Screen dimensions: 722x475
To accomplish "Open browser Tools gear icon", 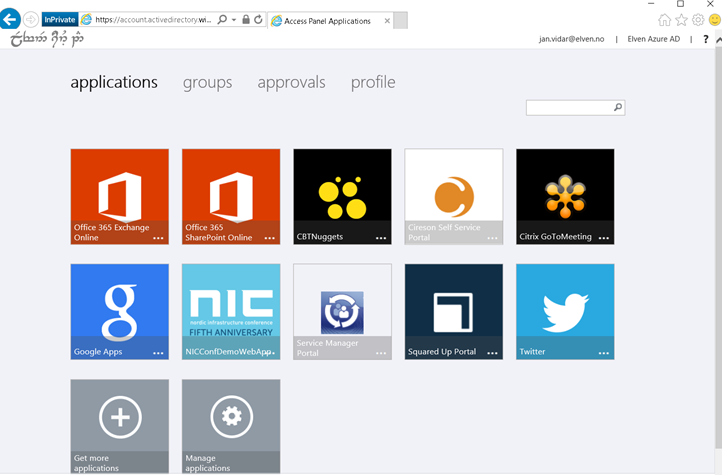I will (x=698, y=20).
